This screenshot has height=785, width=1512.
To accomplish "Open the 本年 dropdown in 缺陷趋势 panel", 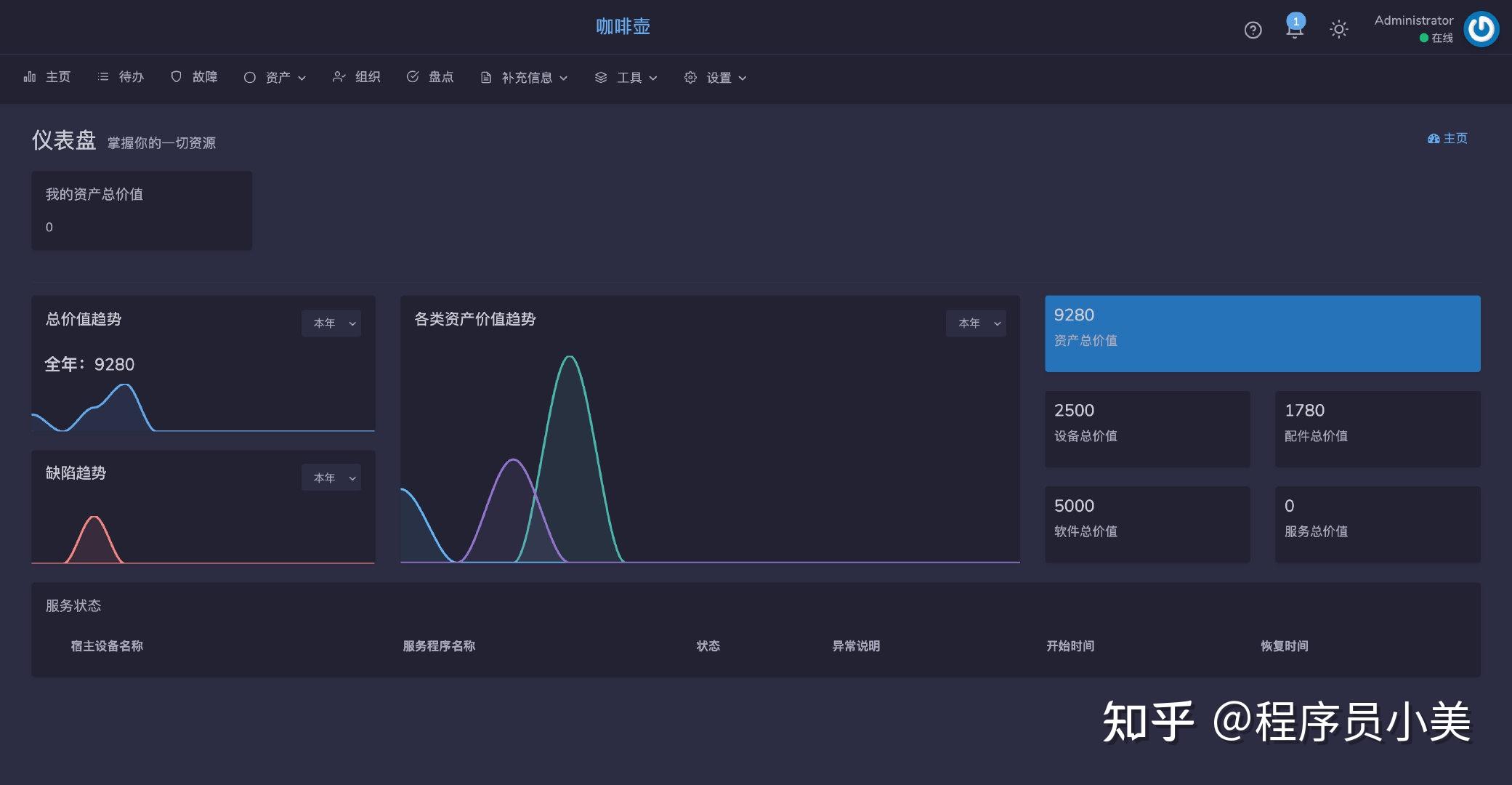I will (x=331, y=478).
